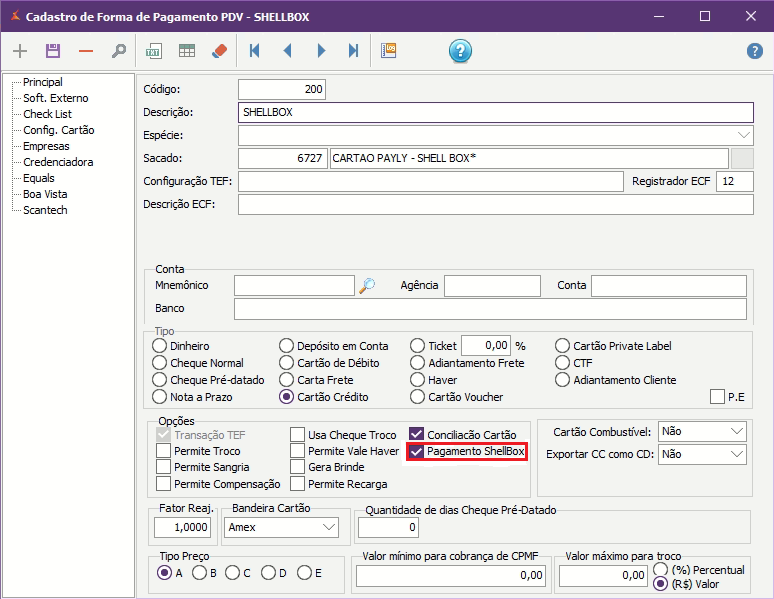Go to the first record

pos(255,51)
